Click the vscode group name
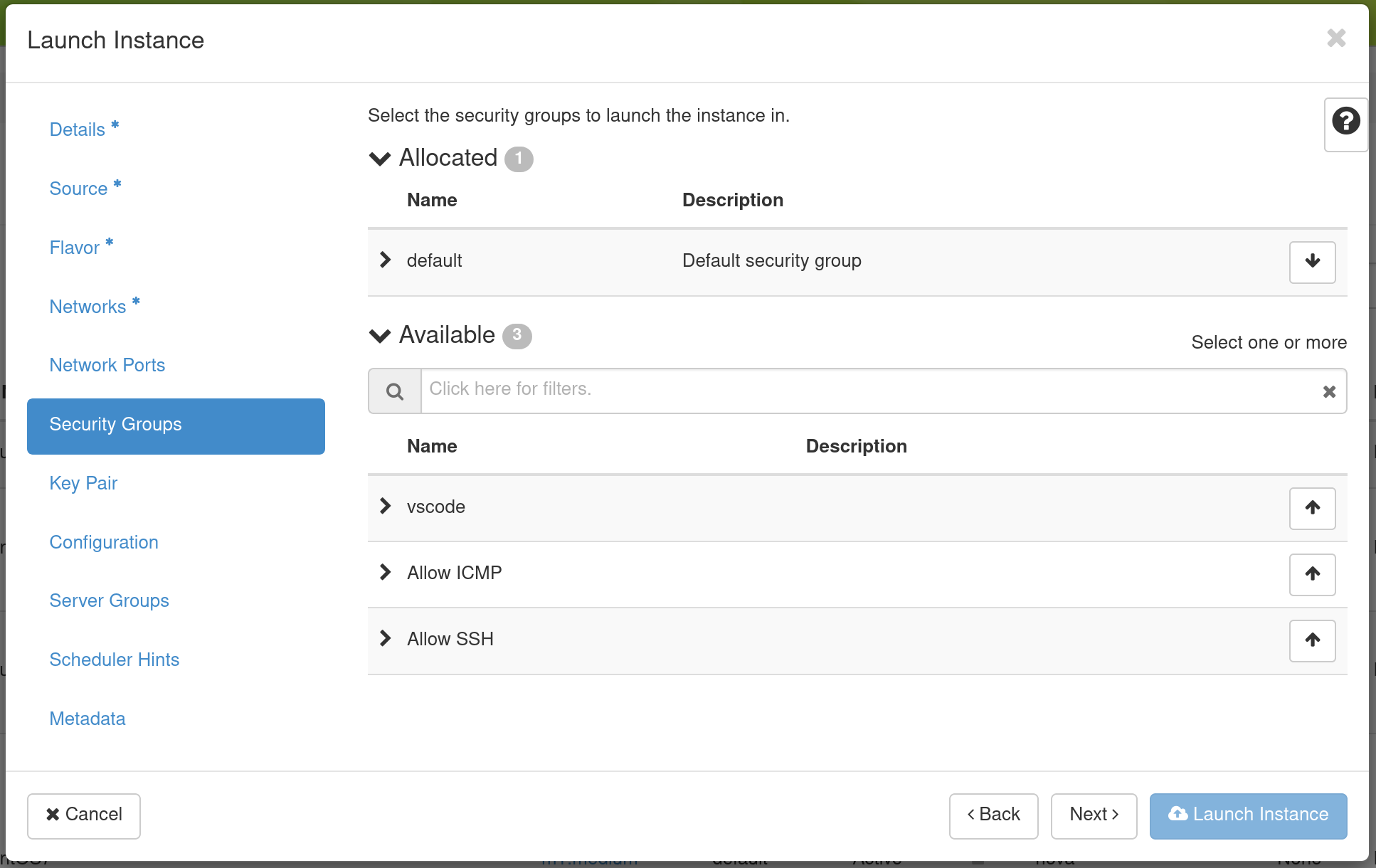This screenshot has height=868, width=1376. coord(436,507)
